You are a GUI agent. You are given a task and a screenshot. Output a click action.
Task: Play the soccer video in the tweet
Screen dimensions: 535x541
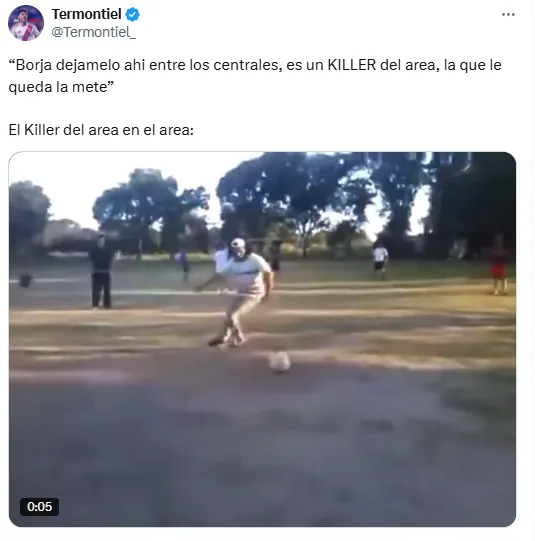(262, 339)
